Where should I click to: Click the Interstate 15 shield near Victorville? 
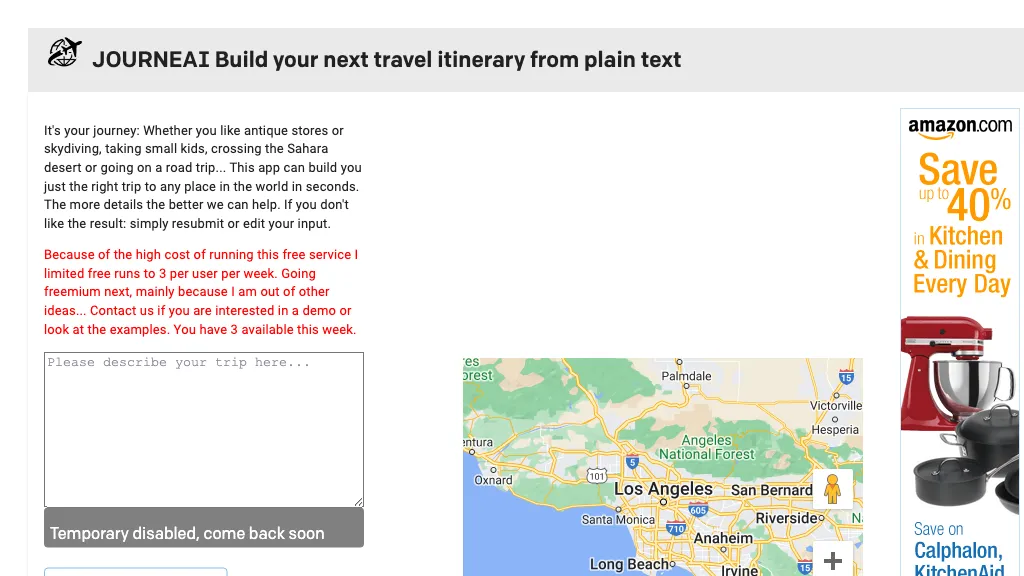847,377
